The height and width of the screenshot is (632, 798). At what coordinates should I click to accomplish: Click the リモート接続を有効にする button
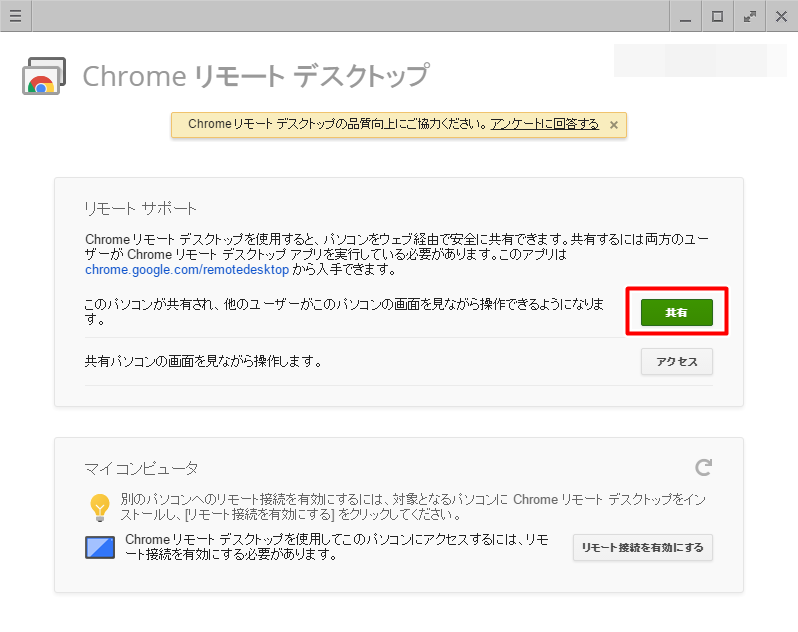click(x=642, y=548)
